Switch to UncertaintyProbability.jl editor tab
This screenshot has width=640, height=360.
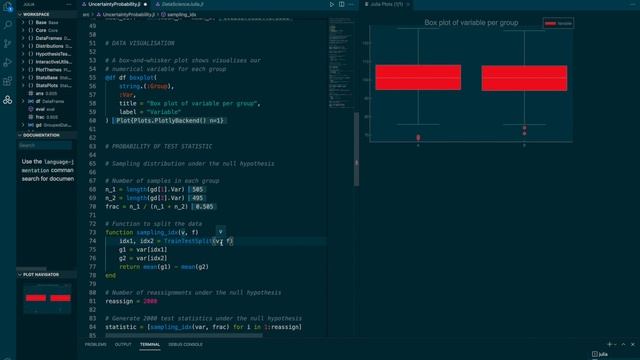click(114, 4)
